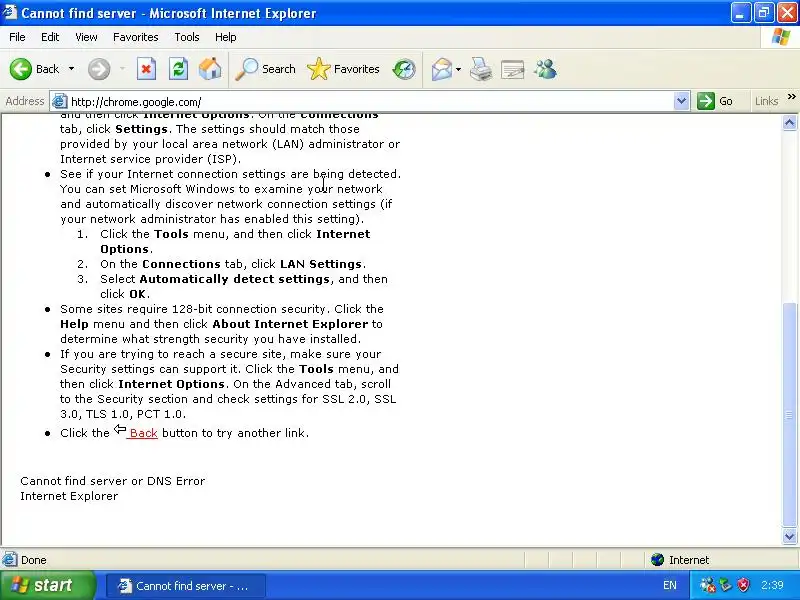Click the Links toolbar label

[x=766, y=101]
